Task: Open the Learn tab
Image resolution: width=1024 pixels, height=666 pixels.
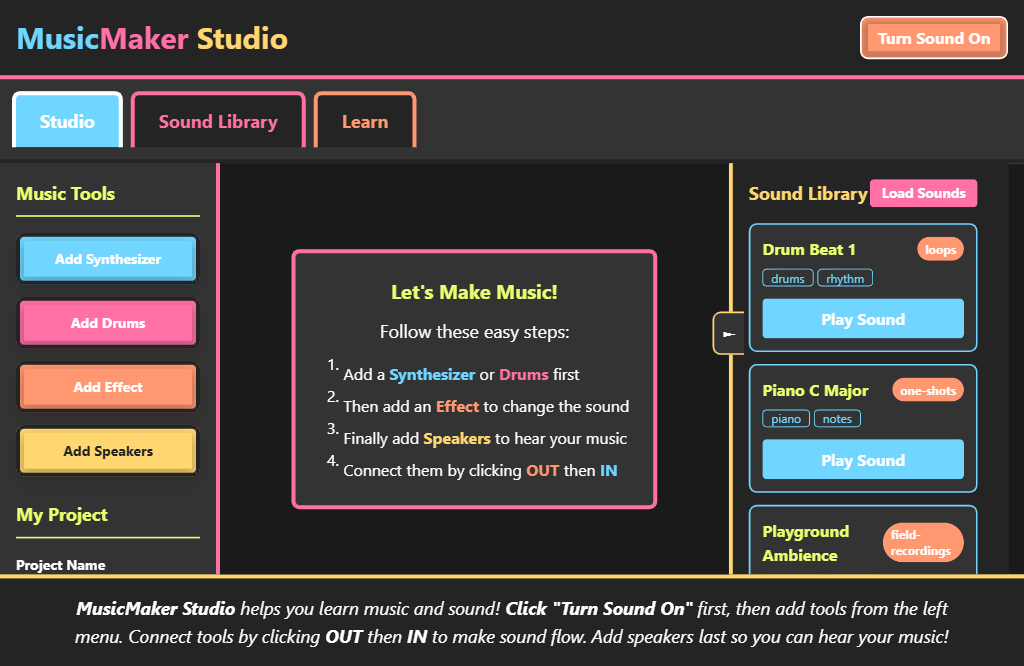Action: pos(364,121)
